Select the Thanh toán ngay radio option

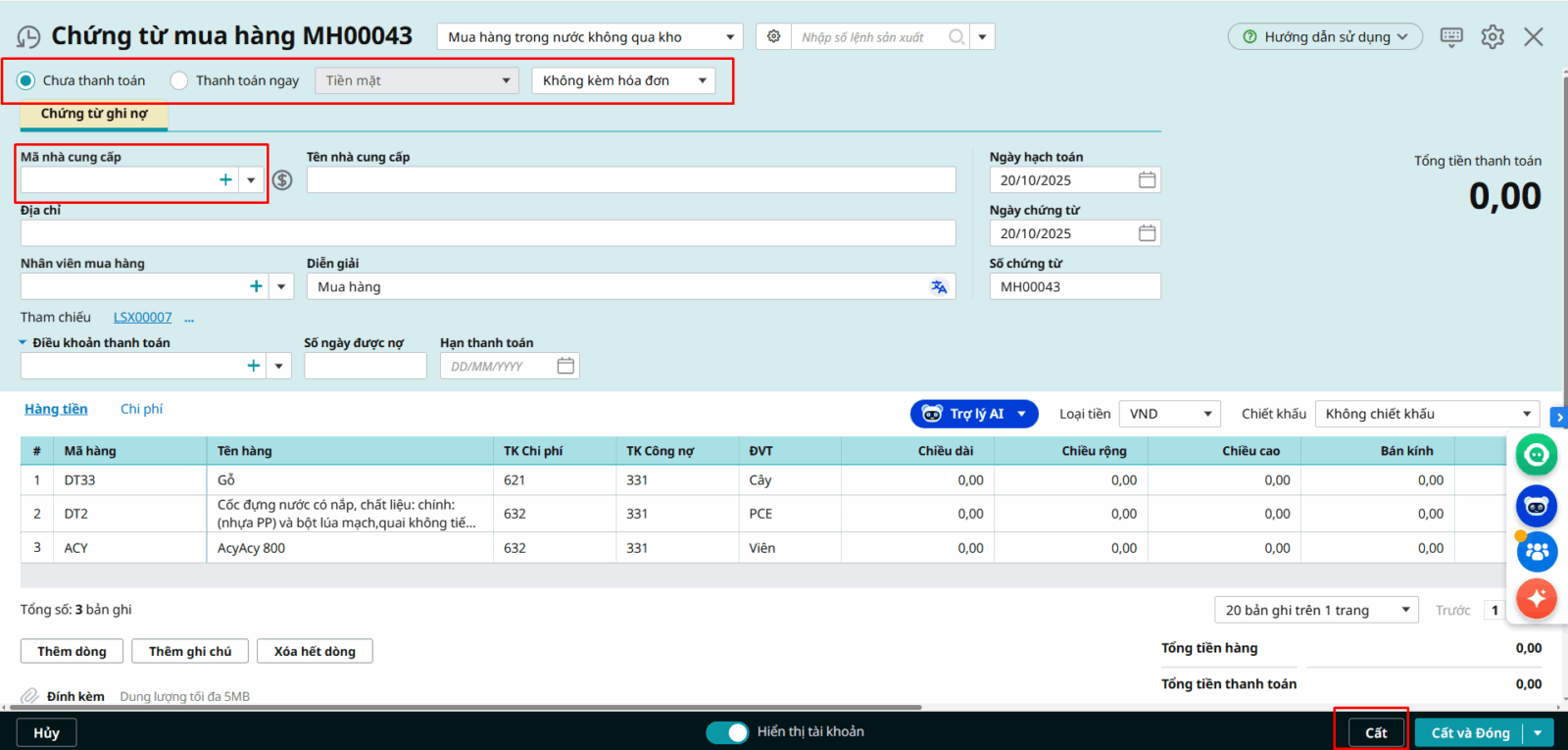(x=179, y=80)
